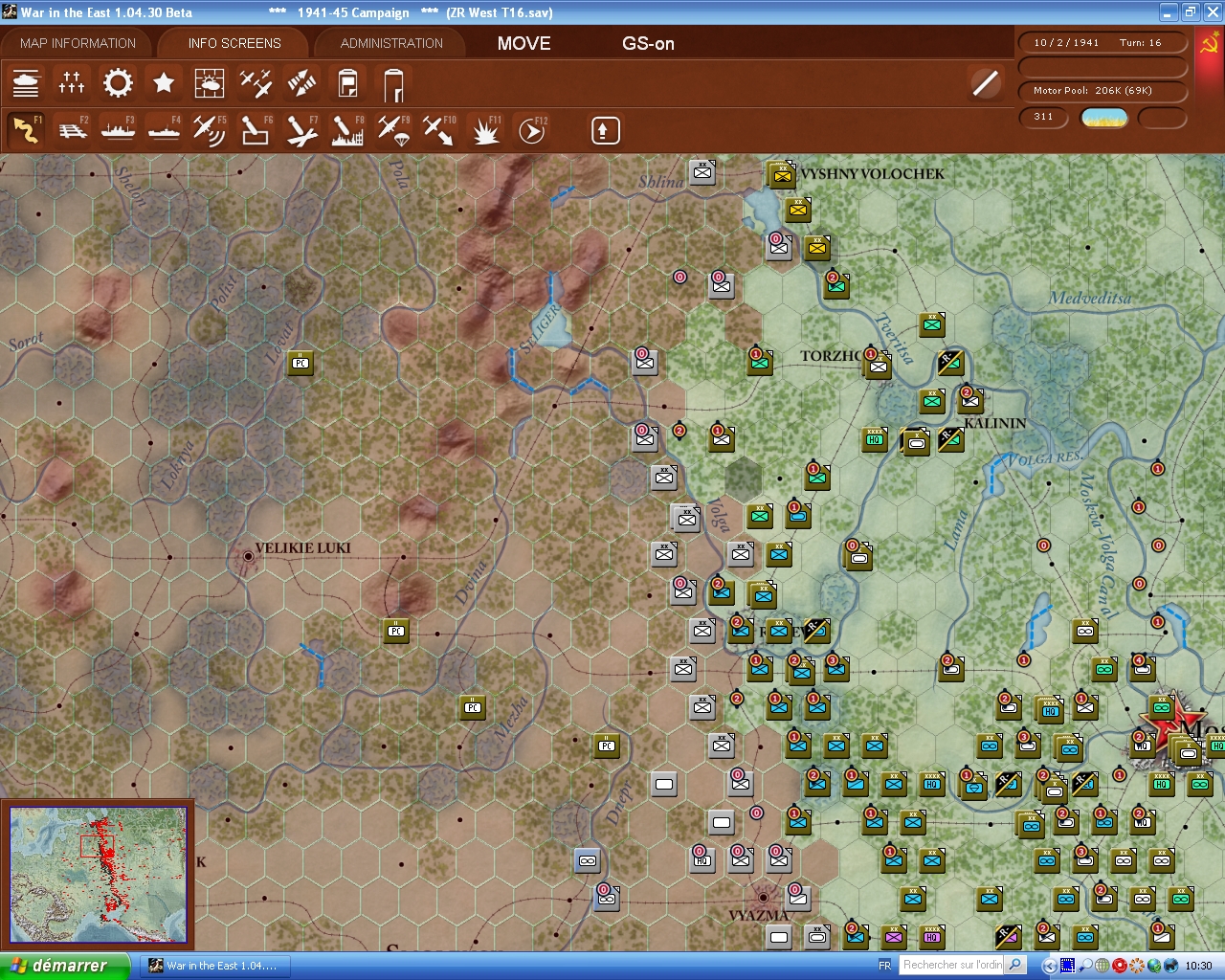The height and width of the screenshot is (980, 1225).
Task: Select F1 move mode arrow
Action: click(x=26, y=129)
